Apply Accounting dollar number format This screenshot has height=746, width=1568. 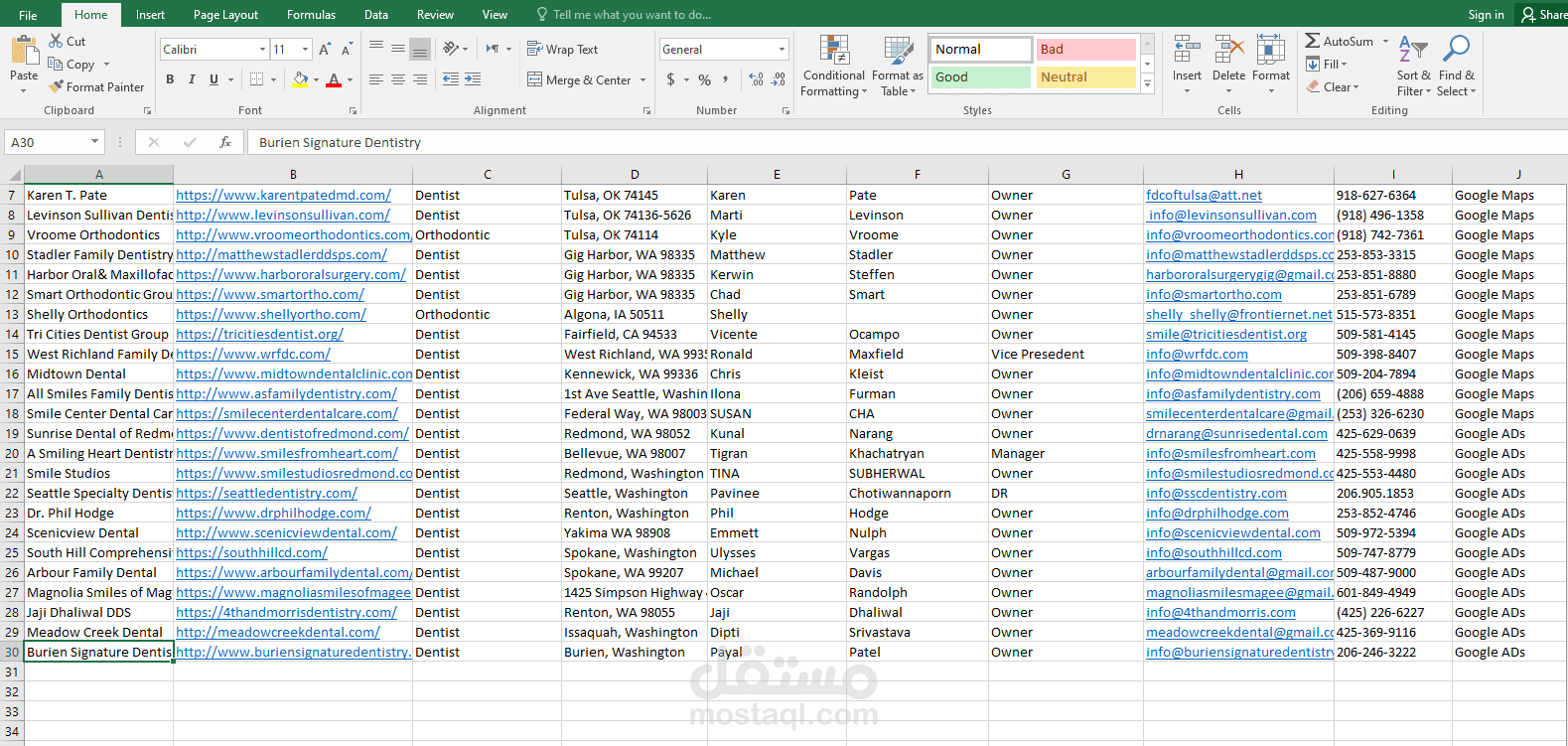tap(670, 78)
